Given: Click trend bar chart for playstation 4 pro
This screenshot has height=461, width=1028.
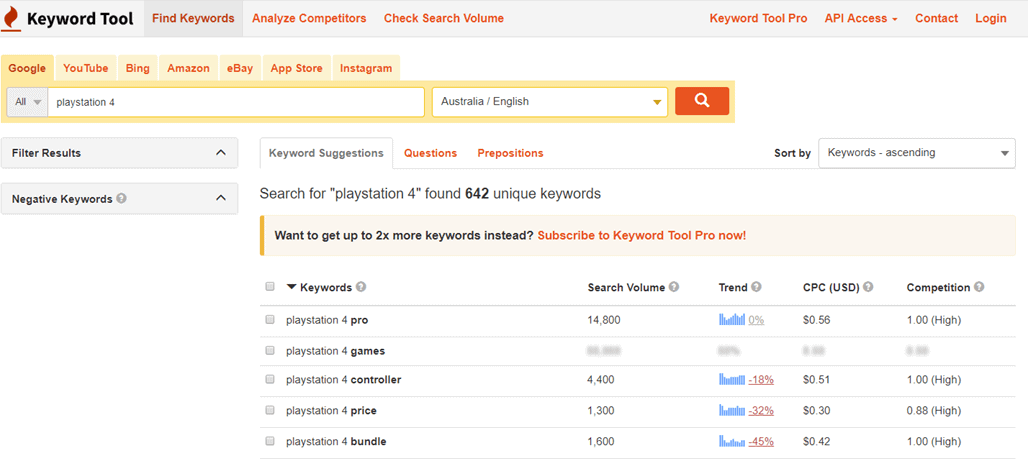Looking at the screenshot, I should [732, 319].
